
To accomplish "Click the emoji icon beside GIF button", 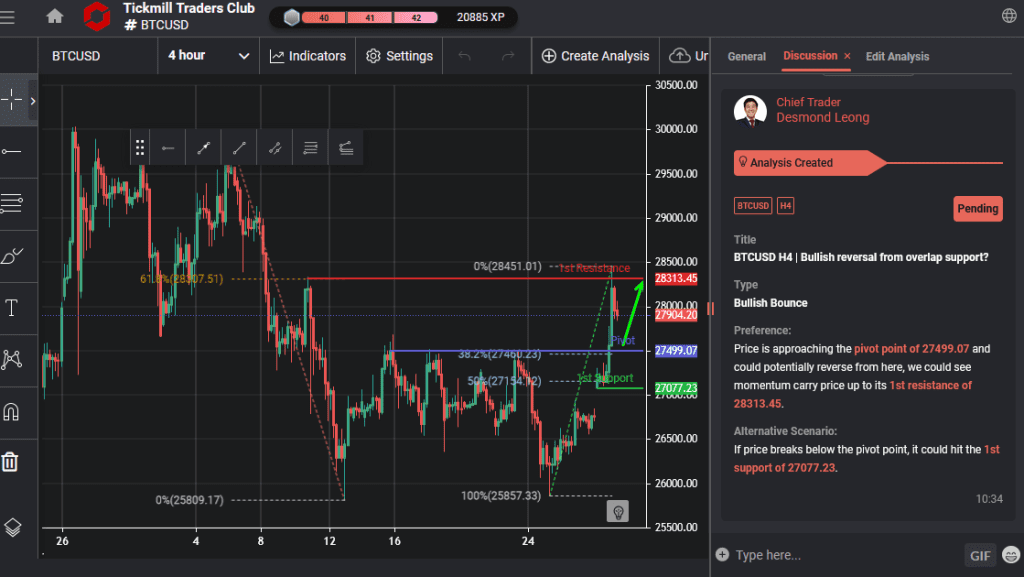I will [1009, 555].
